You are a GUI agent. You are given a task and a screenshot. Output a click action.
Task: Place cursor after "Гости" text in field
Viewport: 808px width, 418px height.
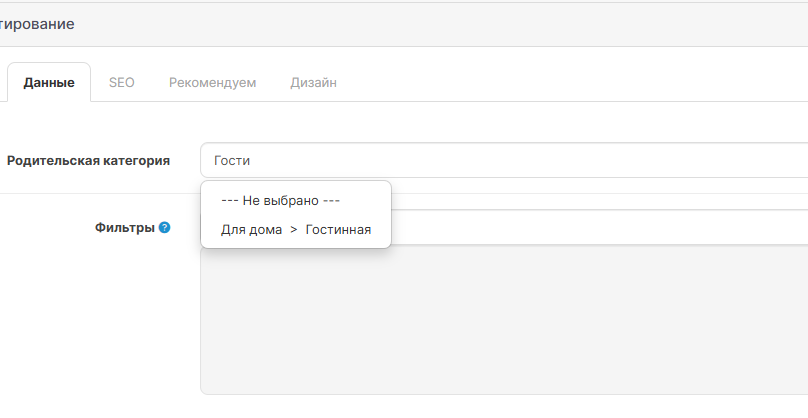coord(252,160)
